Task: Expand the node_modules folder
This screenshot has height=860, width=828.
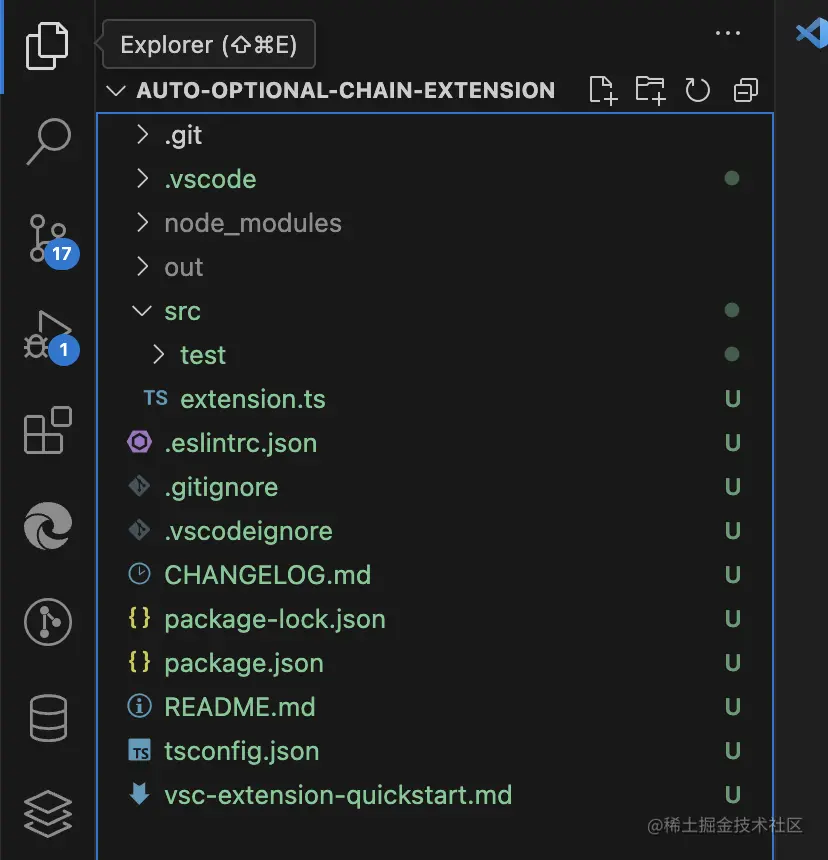Action: click(x=435, y=223)
